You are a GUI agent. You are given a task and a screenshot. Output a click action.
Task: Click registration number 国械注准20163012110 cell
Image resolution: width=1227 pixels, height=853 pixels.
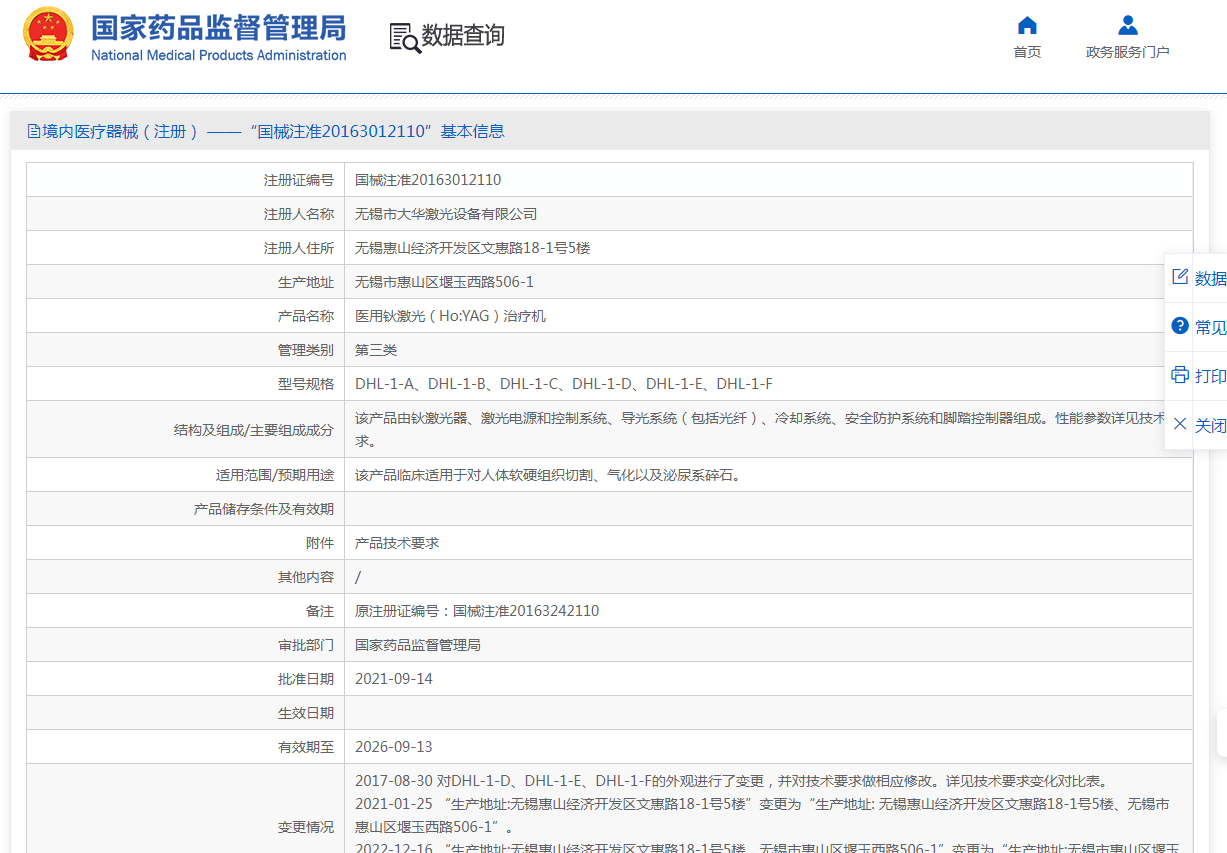pyautogui.click(x=428, y=180)
